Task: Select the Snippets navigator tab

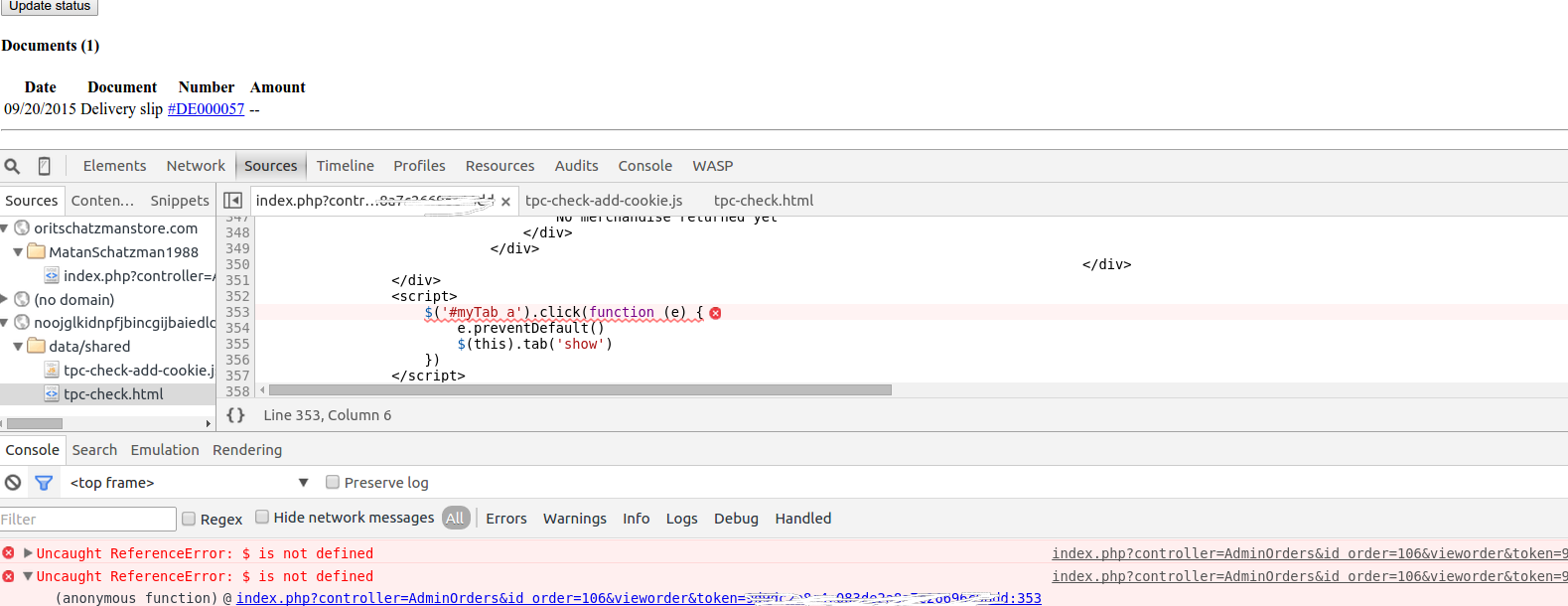Action: pos(180,201)
